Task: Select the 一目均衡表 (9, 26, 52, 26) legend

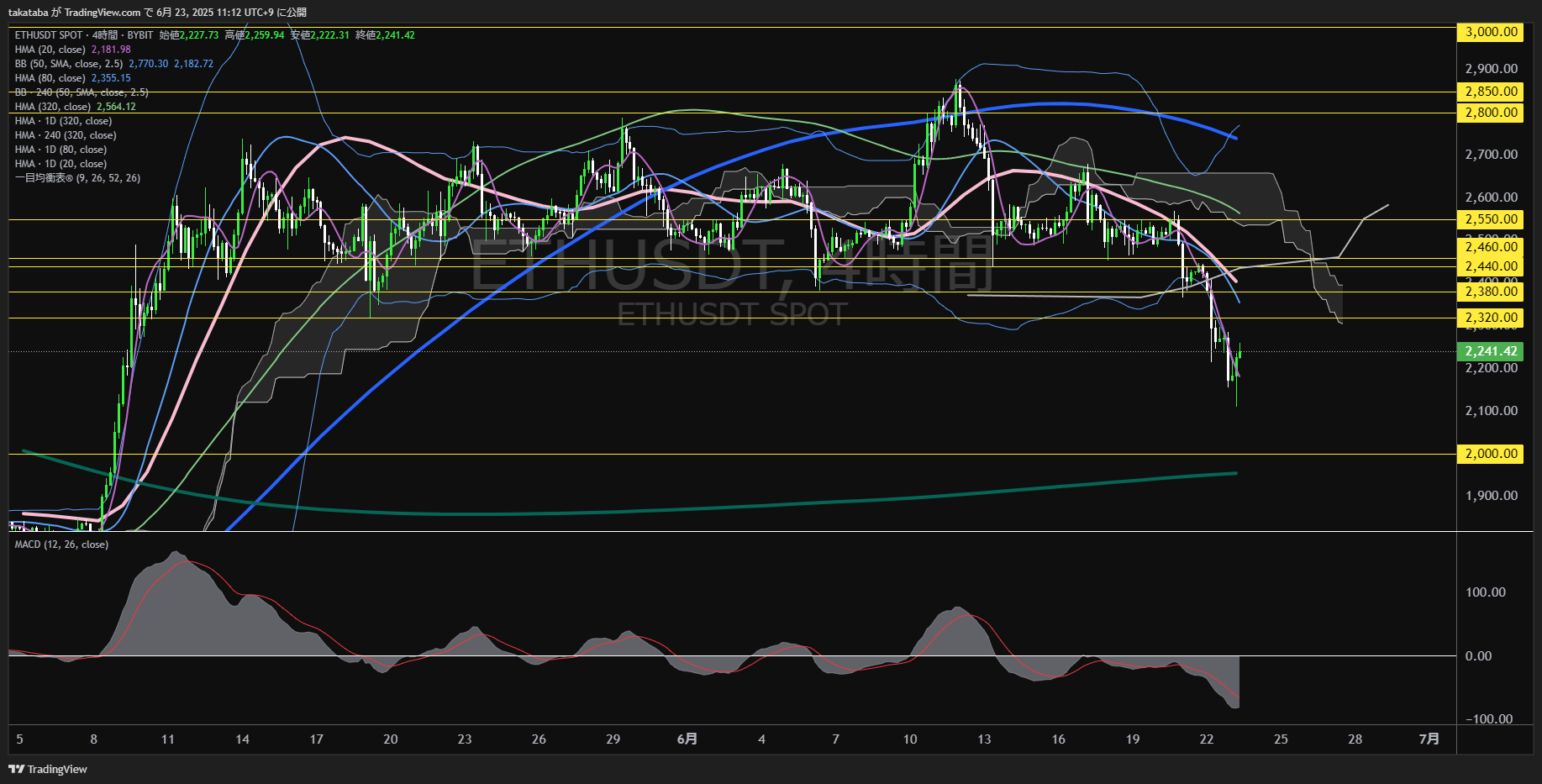Action: (x=77, y=178)
